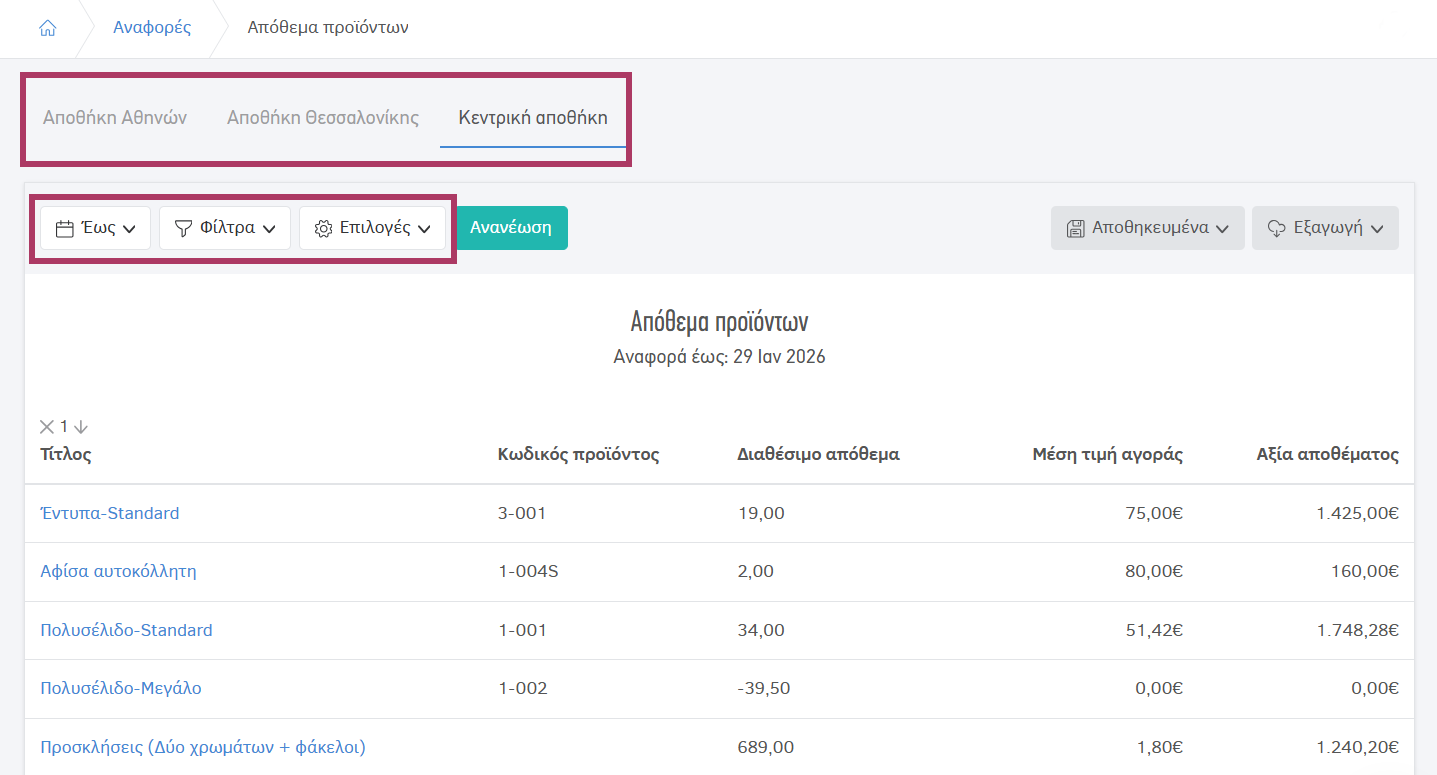Click the gear icon on Επιλογές button
1437x775 pixels.
(x=323, y=229)
